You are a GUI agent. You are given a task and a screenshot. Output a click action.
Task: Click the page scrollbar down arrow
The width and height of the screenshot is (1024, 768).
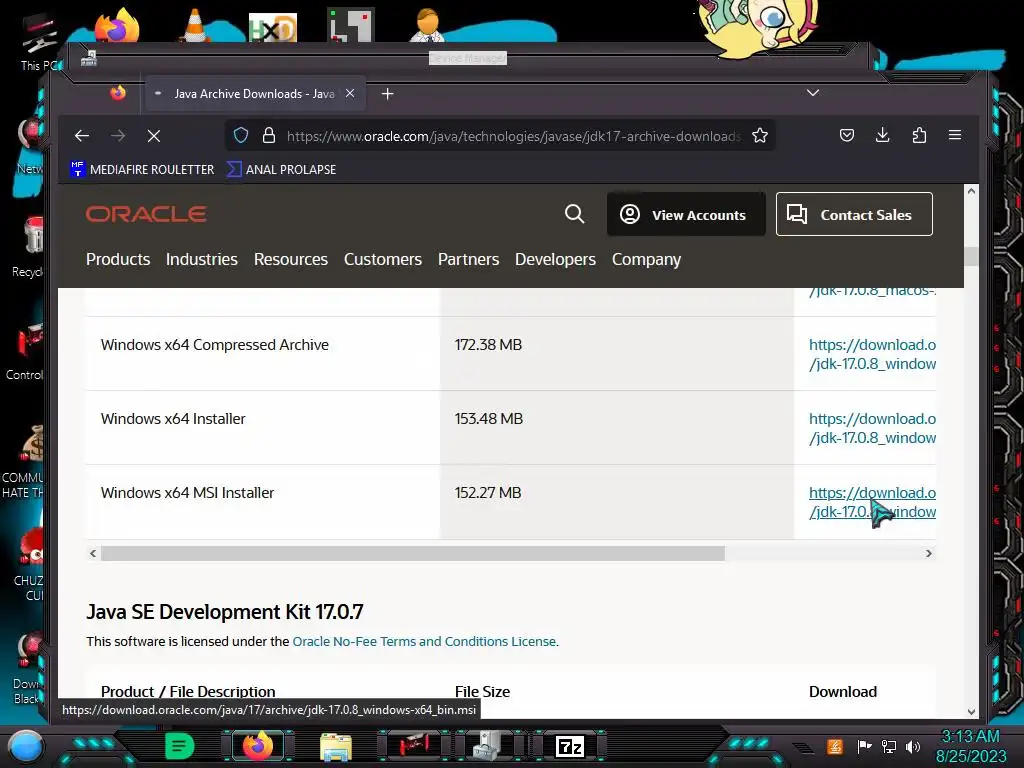[971, 712]
